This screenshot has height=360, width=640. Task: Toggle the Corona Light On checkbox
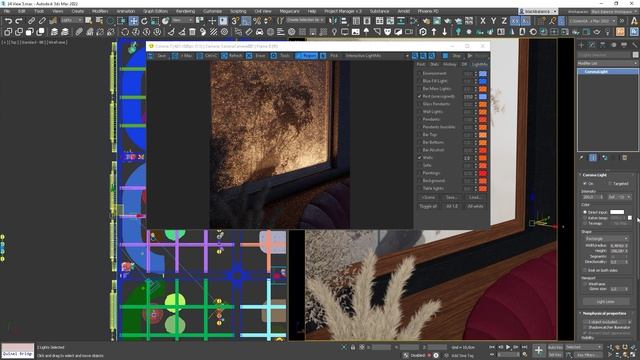tap(585, 184)
